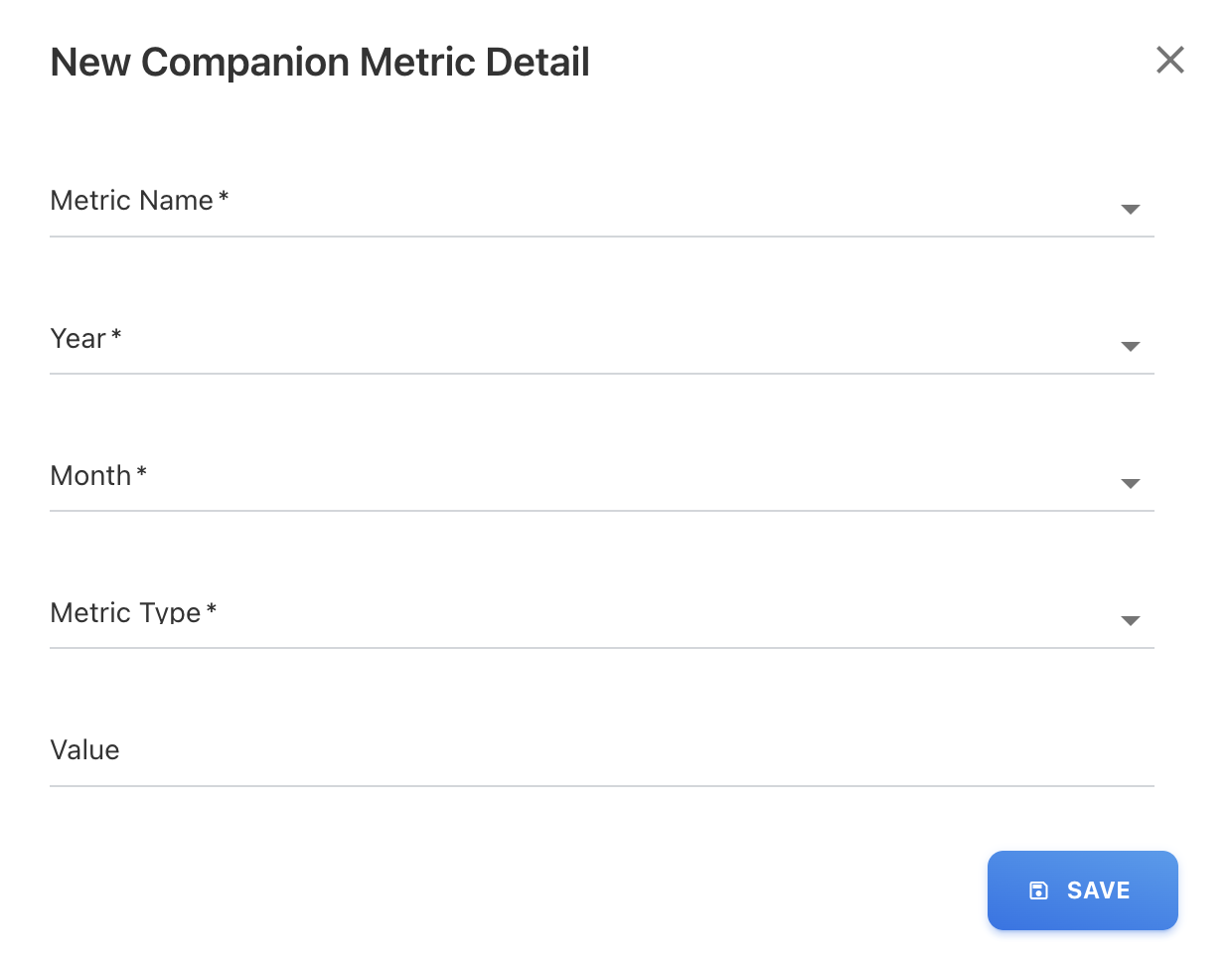1232x968 pixels.
Task: Click the Month dropdown arrow
Action: [1130, 483]
